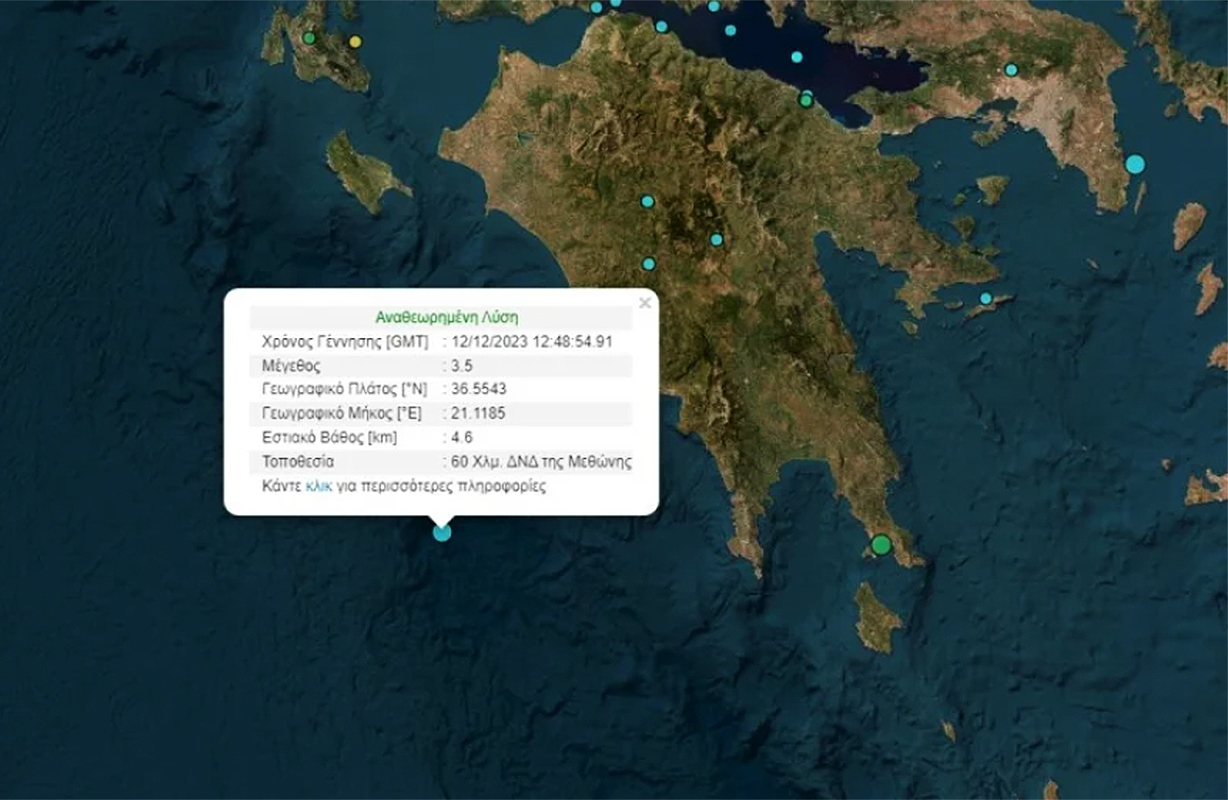Open the large green marker in southeastern Peloponnese
1228x800 pixels.
click(x=880, y=545)
